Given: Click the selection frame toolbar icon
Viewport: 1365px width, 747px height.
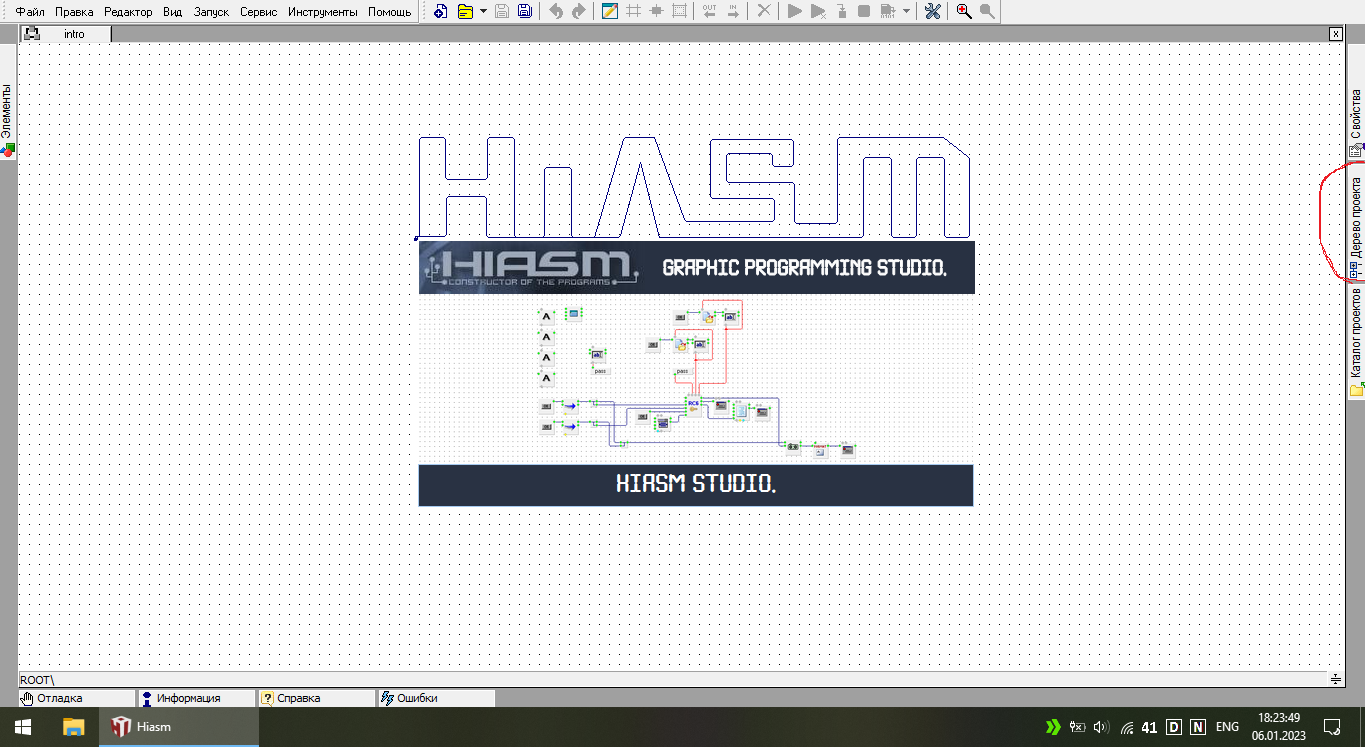Looking at the screenshot, I should click(x=680, y=12).
